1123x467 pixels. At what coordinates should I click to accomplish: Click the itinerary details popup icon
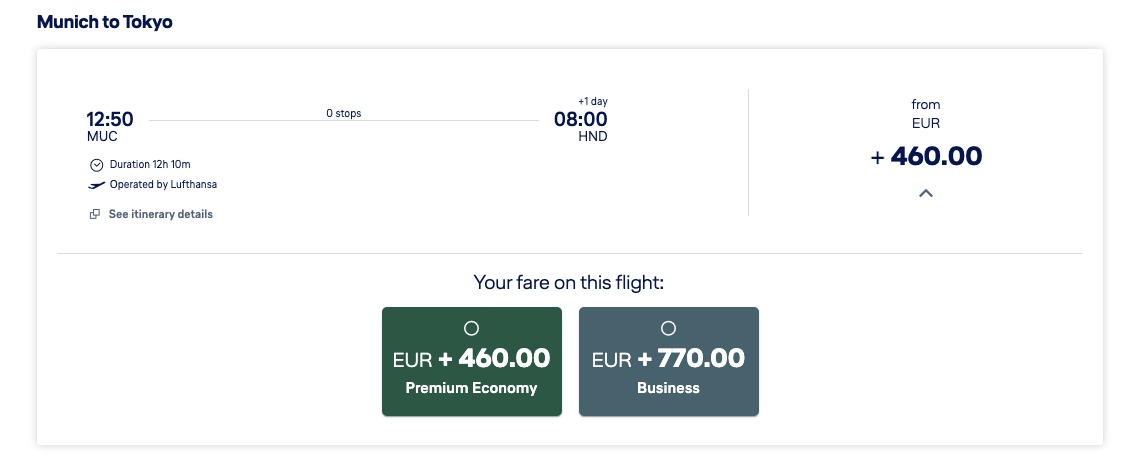click(95, 214)
